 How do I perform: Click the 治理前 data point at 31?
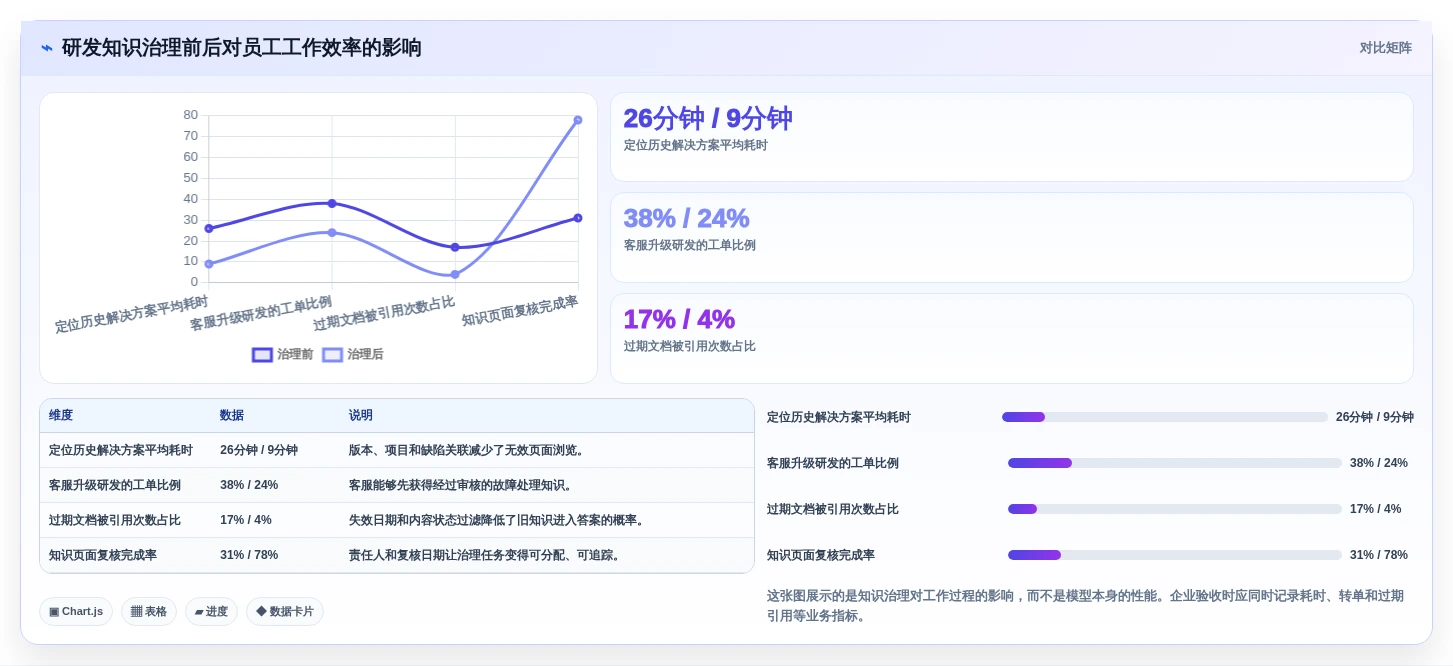click(578, 218)
